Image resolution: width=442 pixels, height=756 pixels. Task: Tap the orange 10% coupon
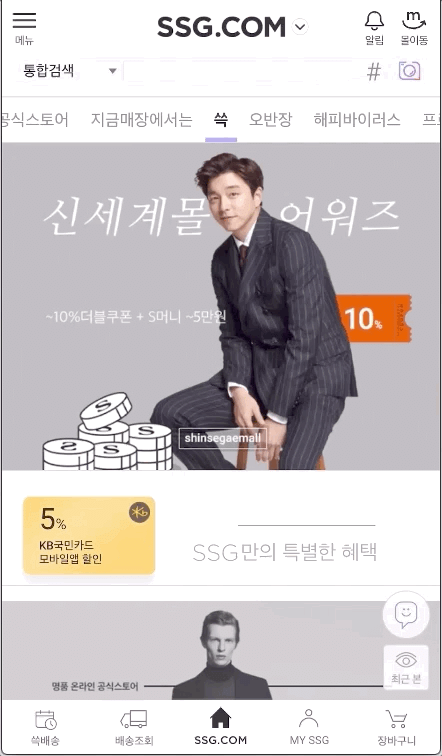point(373,319)
